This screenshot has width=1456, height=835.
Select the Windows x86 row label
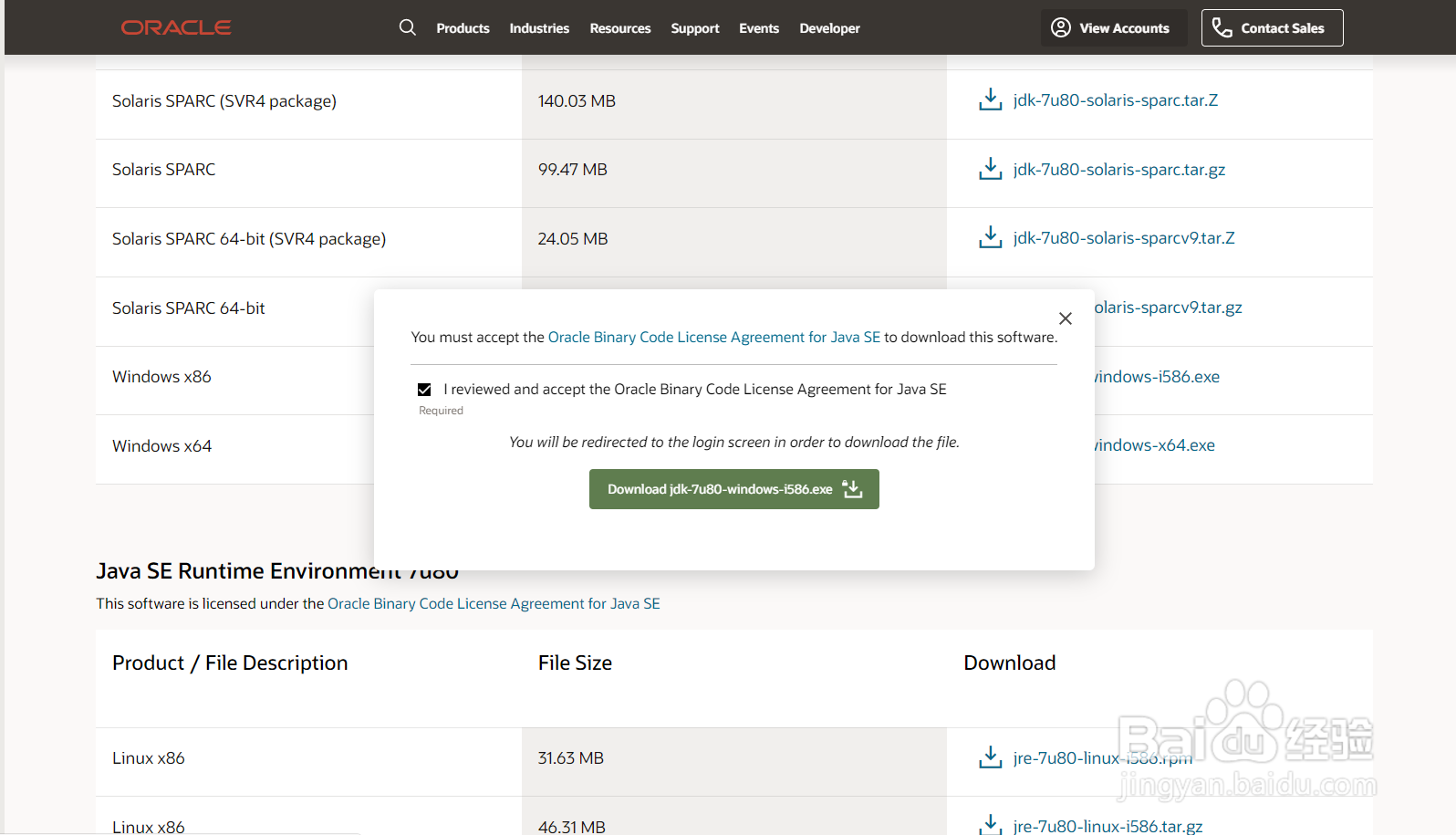(161, 377)
